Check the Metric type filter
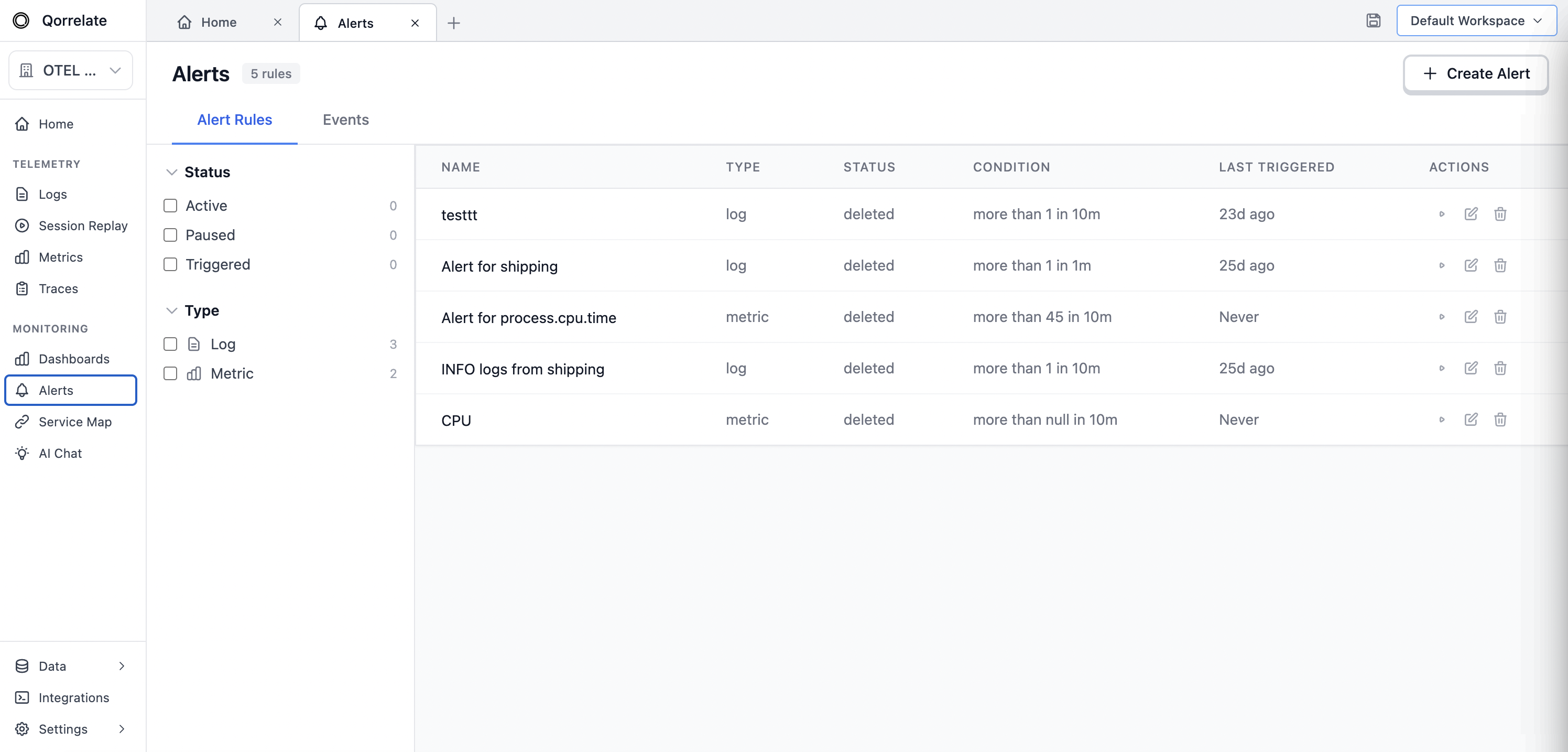 point(170,373)
